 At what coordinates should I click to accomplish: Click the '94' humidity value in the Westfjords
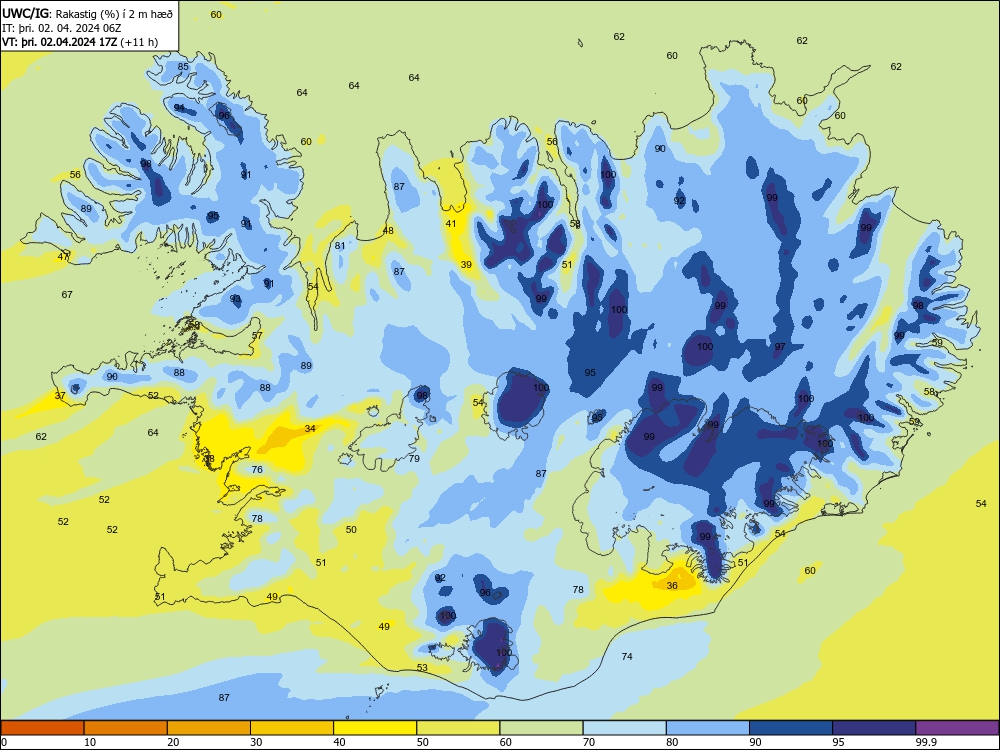180,108
